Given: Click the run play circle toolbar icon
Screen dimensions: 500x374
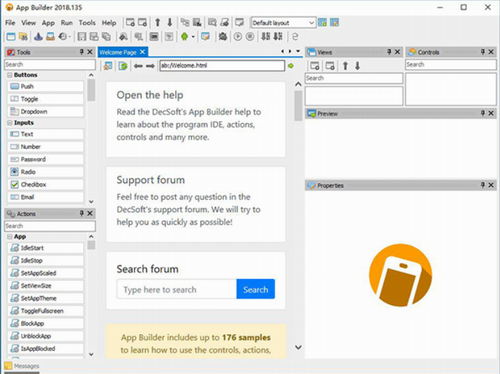Looking at the screenshot, I should 238,36.
